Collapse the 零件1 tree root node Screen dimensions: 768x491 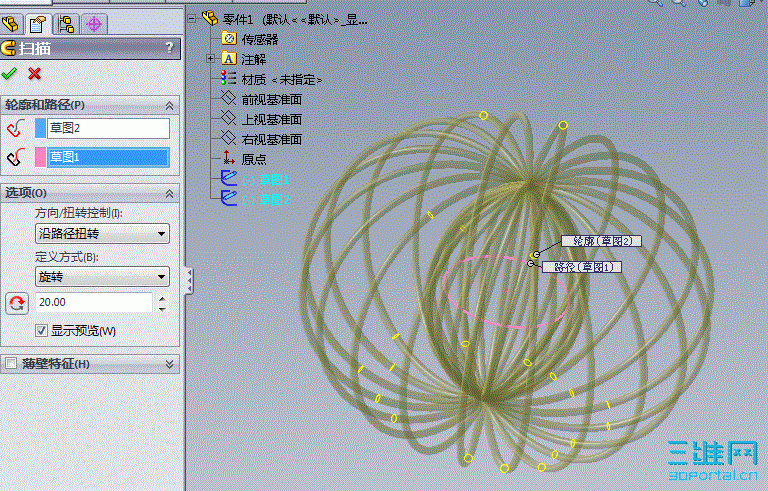click(192, 19)
